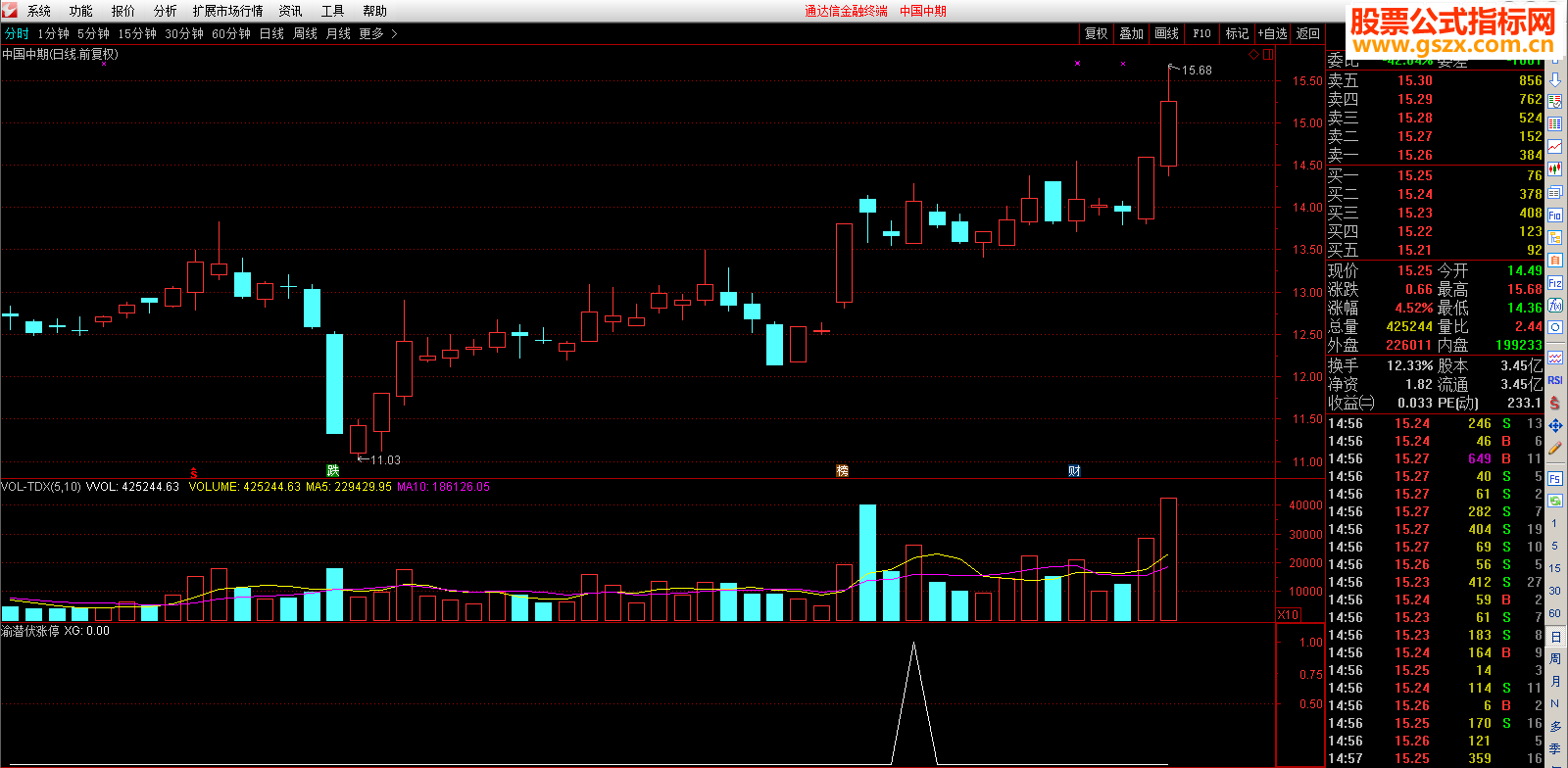Click the orange 榜 marker under chart
The height and width of the screenshot is (768, 1568).
coord(842,471)
